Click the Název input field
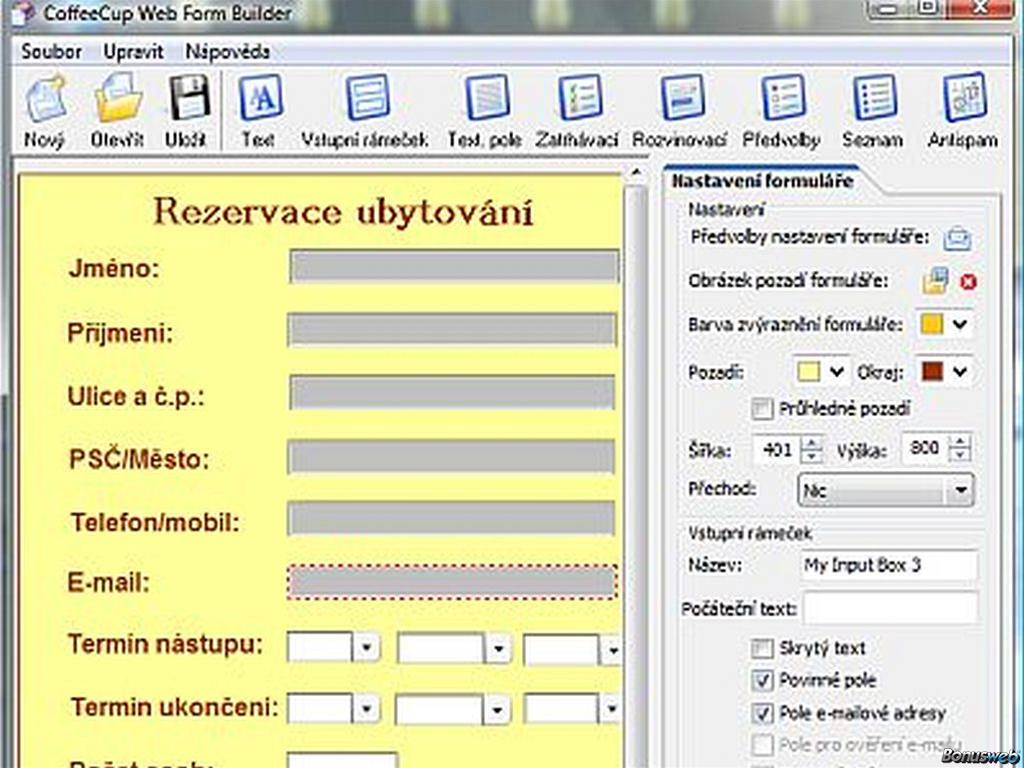Viewport: 1024px width, 768px height. click(x=888, y=565)
